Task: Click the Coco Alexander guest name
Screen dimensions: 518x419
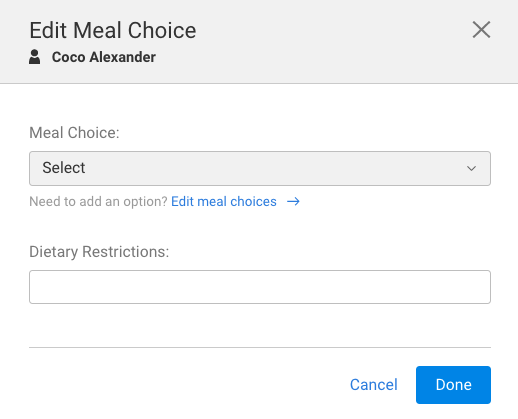Action: point(104,57)
